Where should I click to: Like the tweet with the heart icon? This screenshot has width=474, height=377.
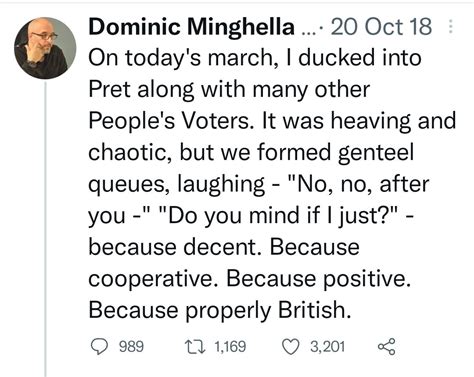tap(291, 347)
